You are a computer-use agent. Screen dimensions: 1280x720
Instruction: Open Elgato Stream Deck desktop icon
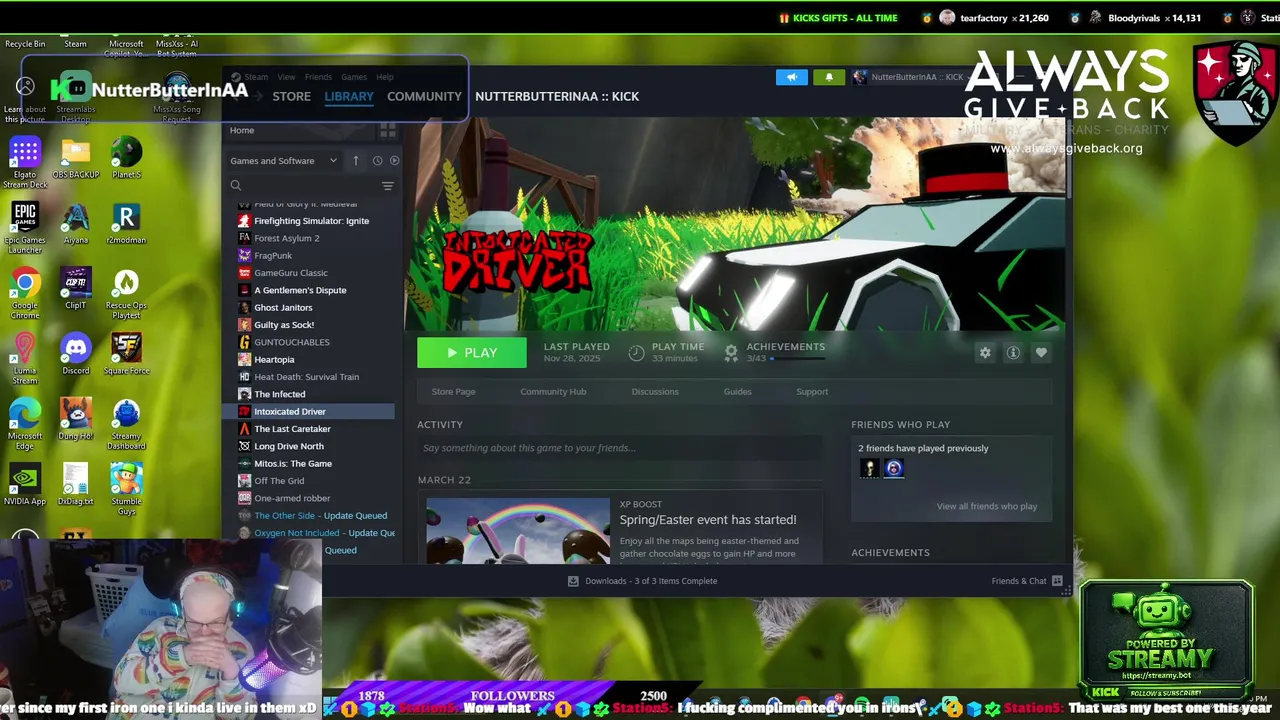click(x=25, y=163)
